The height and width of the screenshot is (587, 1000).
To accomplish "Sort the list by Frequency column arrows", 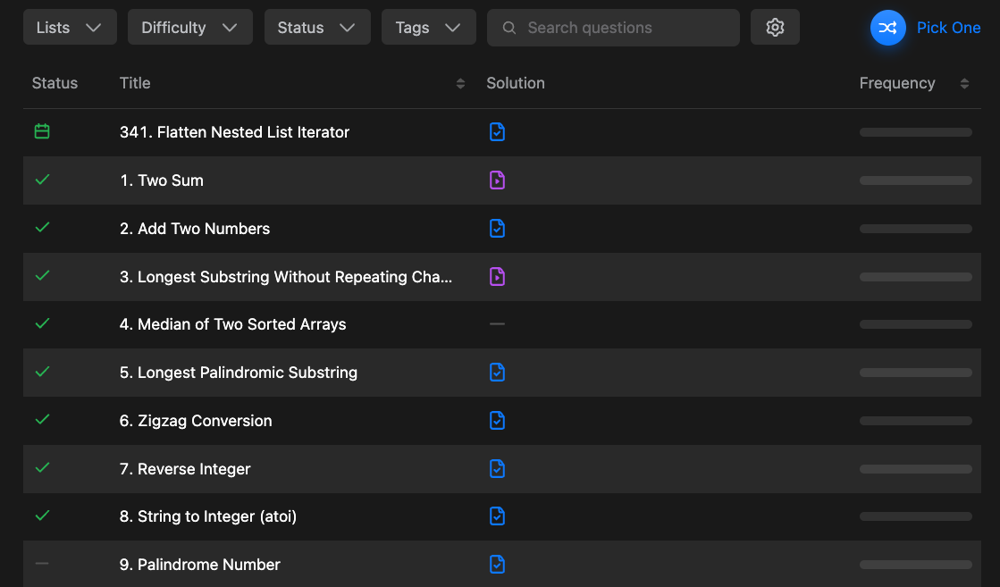I will (x=964, y=84).
